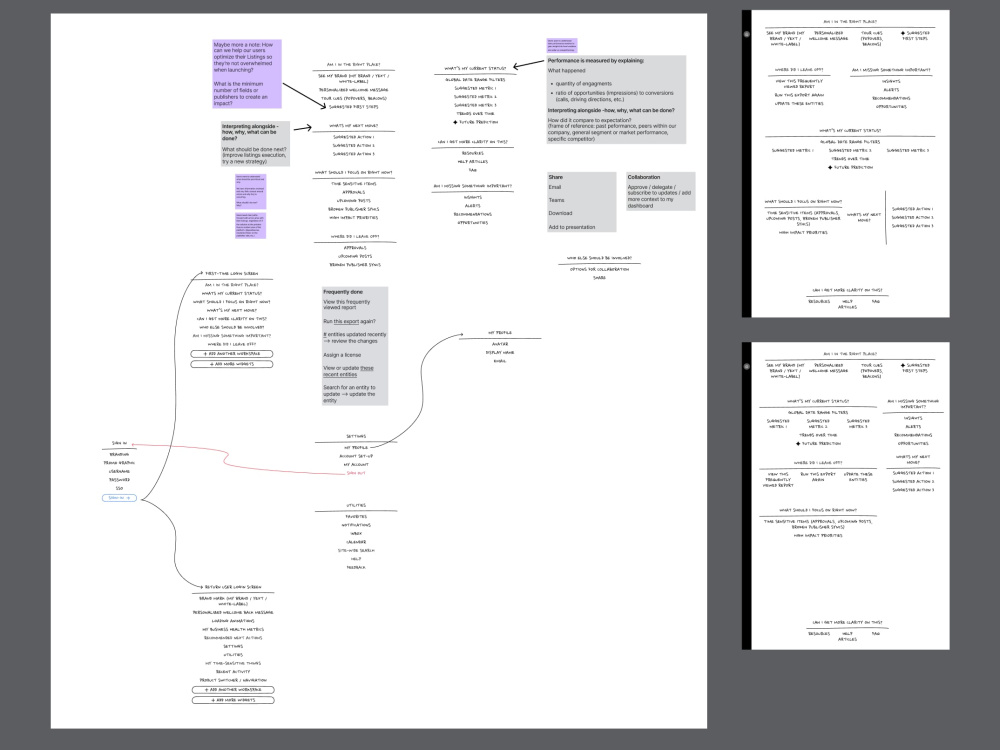Screen dimensions: 1000x750
Task: Select "Performance is measured by explaining:" heading
Action: point(596,61)
